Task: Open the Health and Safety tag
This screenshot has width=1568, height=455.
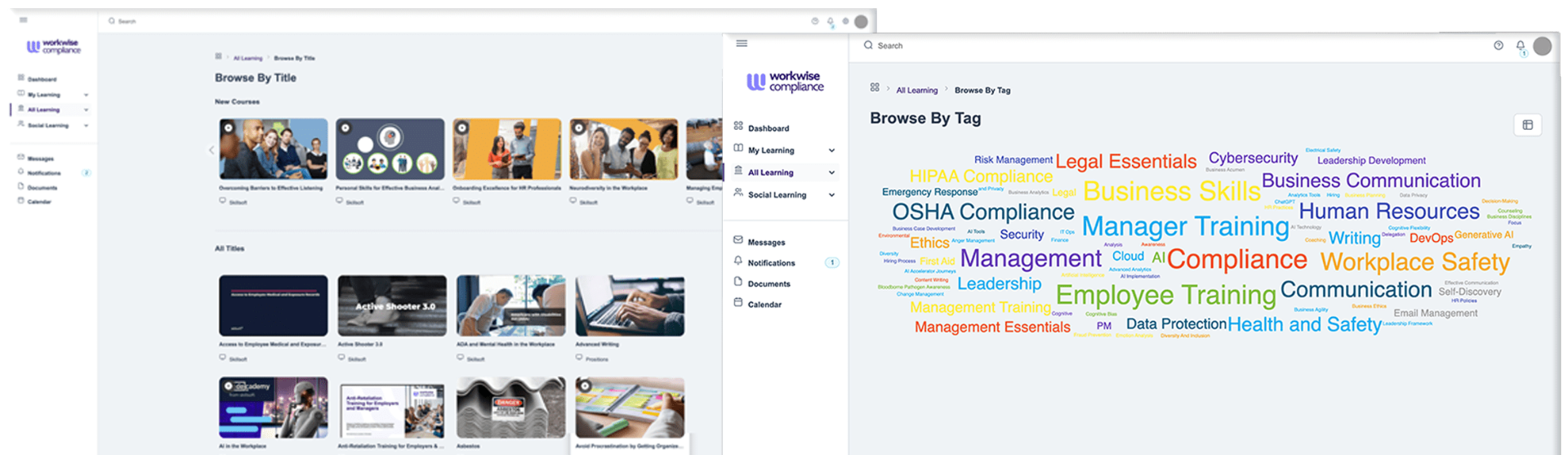Action: click(1304, 324)
